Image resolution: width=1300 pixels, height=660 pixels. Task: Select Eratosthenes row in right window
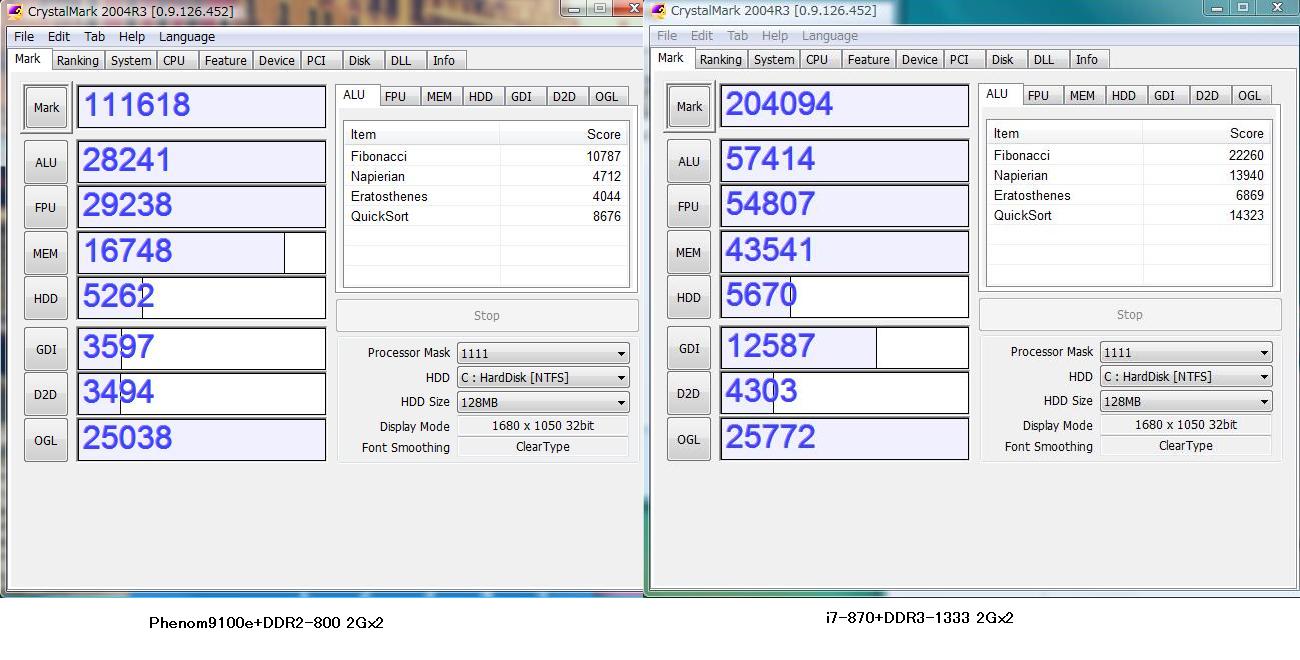point(1129,195)
